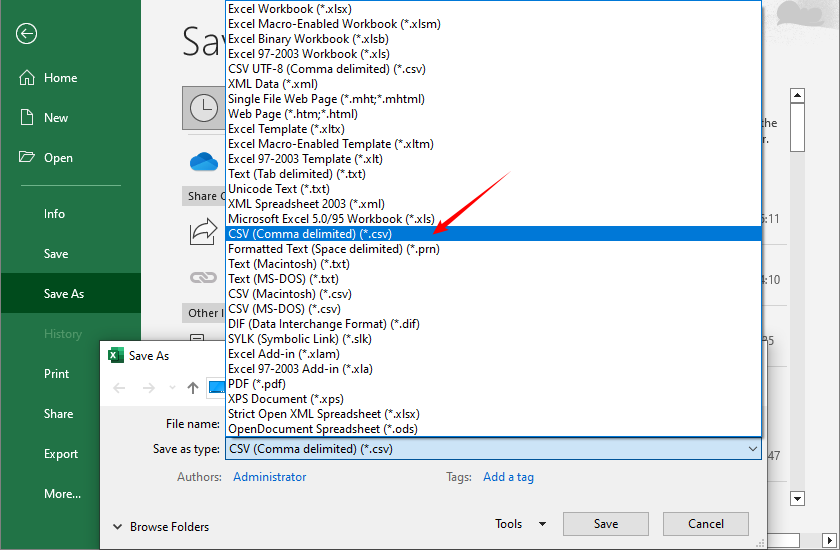840x550 pixels.
Task: Click the Open folder icon
Action: click(x=27, y=158)
